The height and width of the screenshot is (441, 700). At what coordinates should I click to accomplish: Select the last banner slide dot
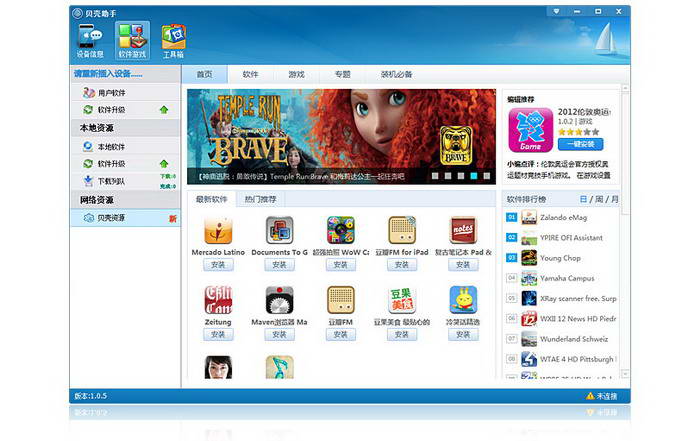[x=487, y=176]
